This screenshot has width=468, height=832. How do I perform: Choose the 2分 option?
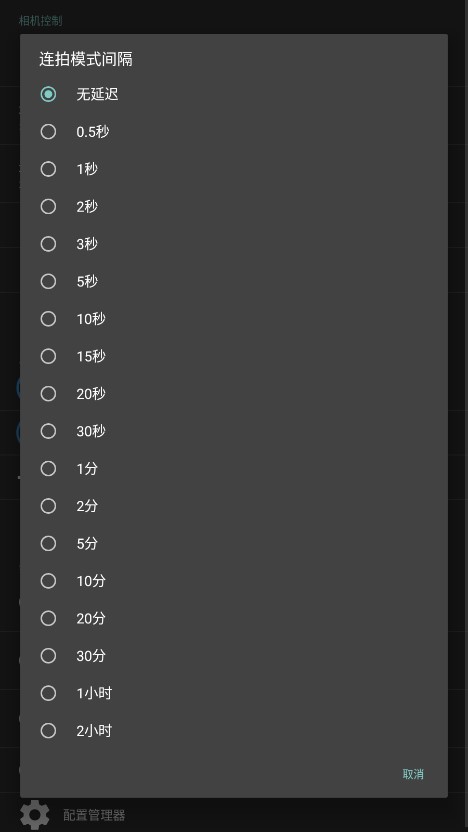coord(233,506)
